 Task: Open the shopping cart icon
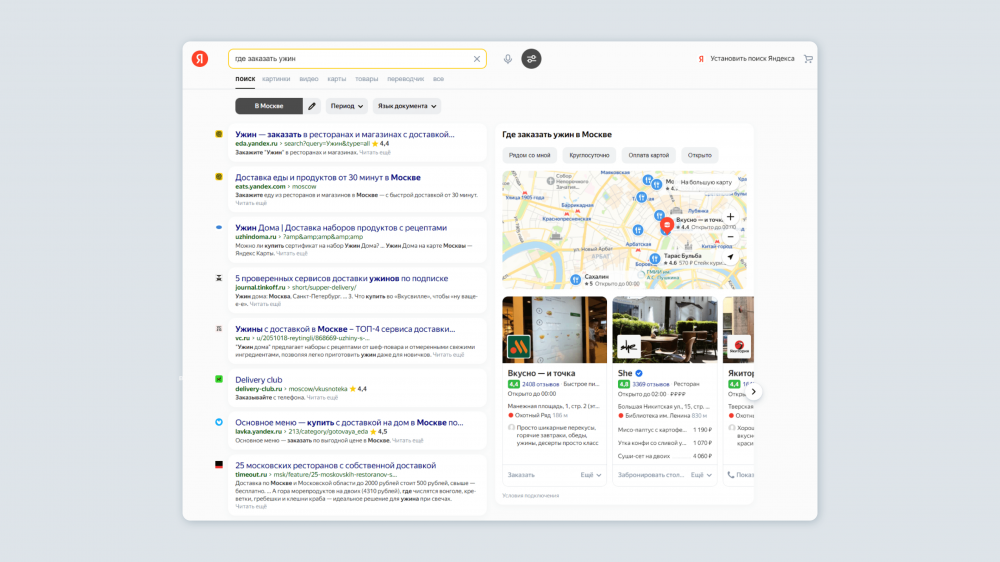[808, 59]
